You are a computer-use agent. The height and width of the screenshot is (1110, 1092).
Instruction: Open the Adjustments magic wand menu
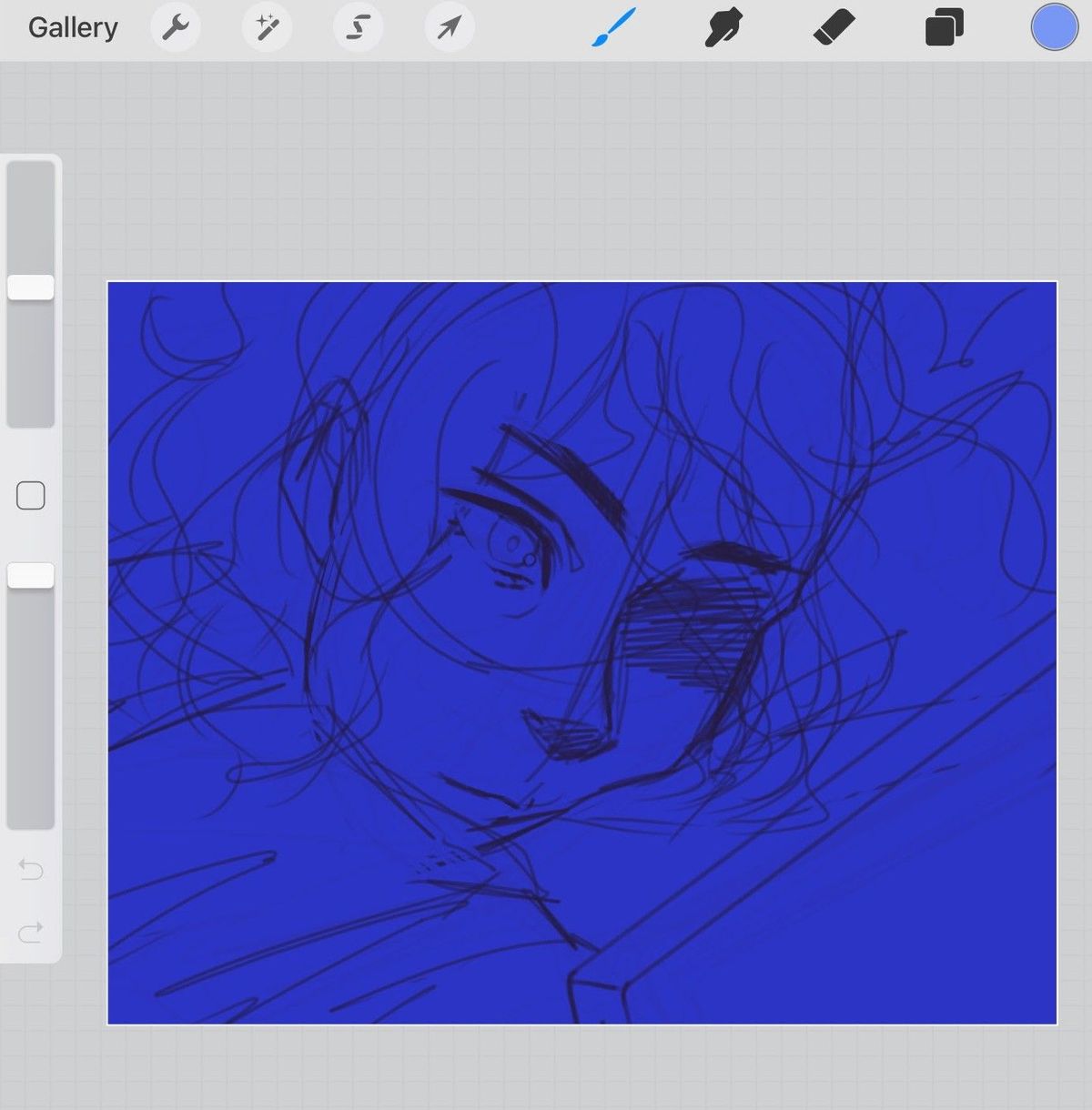point(267,28)
